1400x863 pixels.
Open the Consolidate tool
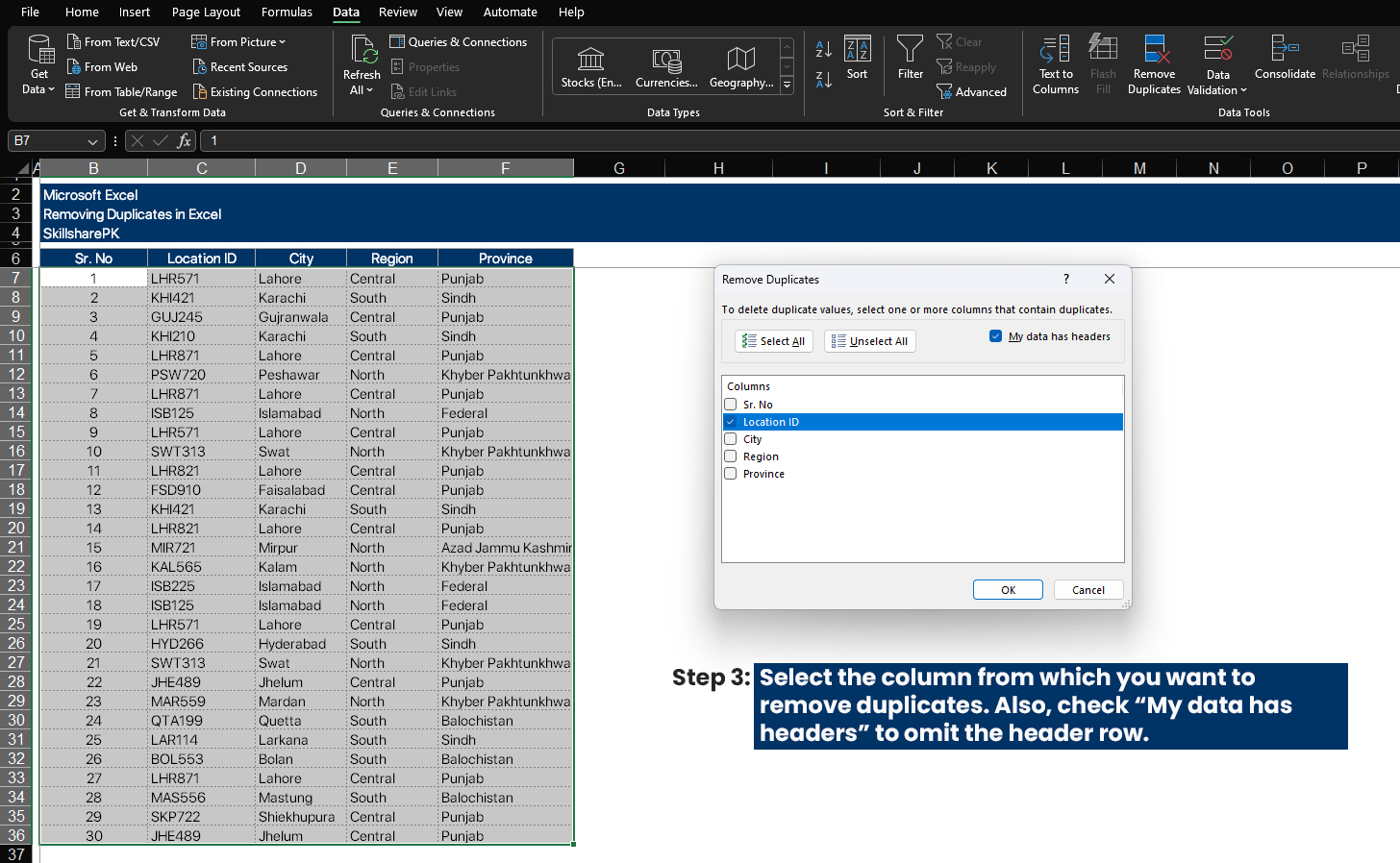1285,58
